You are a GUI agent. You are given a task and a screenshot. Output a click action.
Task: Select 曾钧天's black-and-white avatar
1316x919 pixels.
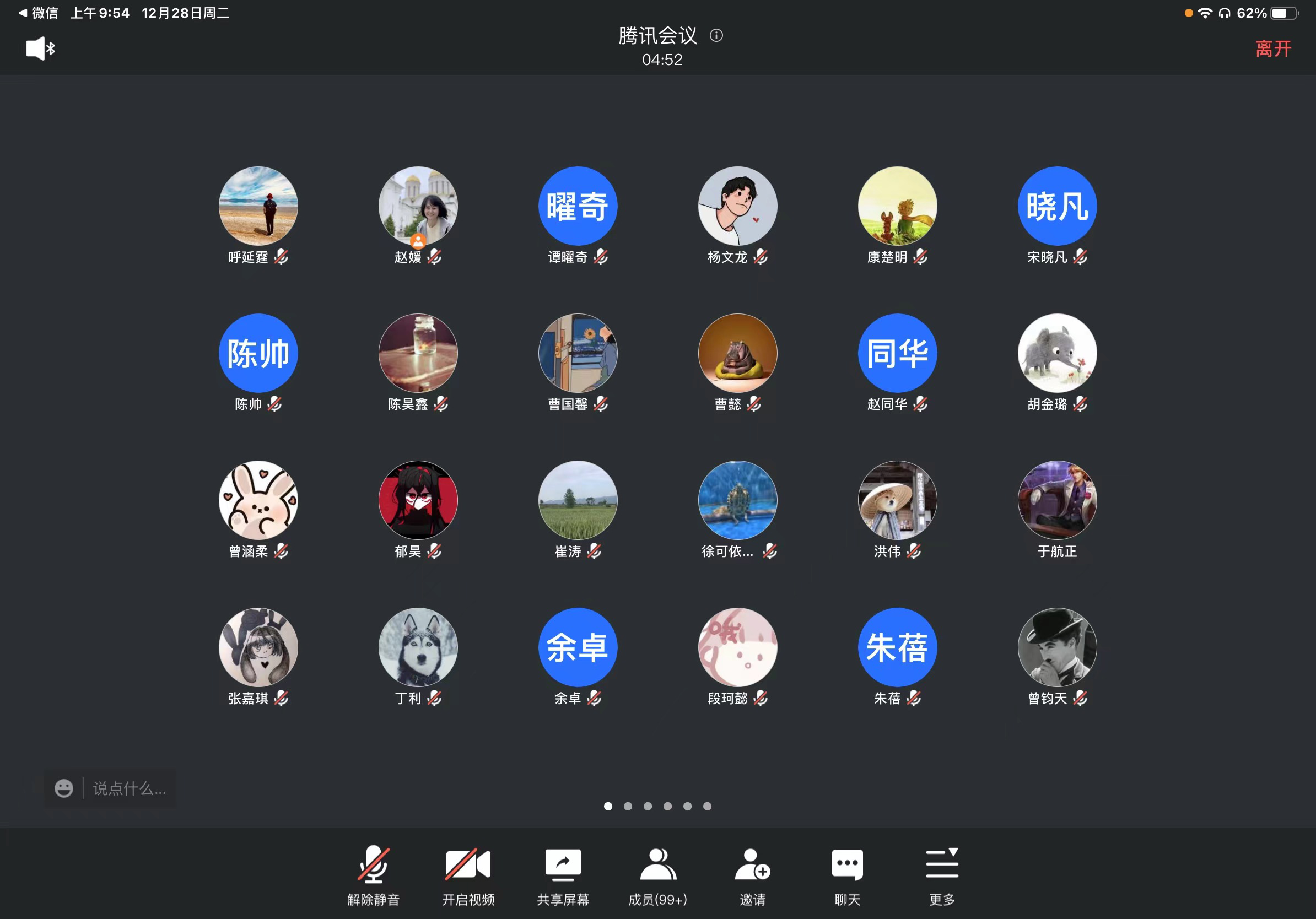[1056, 647]
